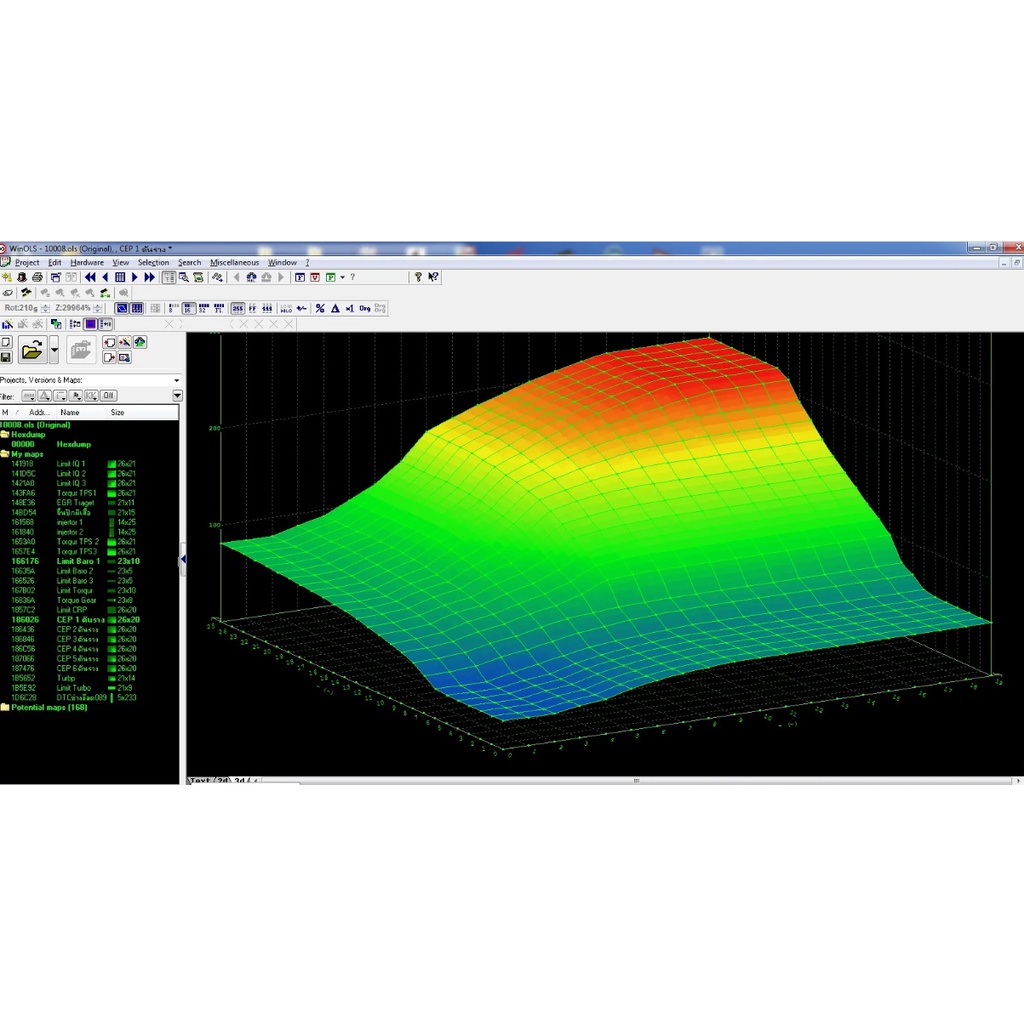Open dropdown arrow beside open folder button
Viewport: 1024px width, 1024px height.
(x=54, y=350)
